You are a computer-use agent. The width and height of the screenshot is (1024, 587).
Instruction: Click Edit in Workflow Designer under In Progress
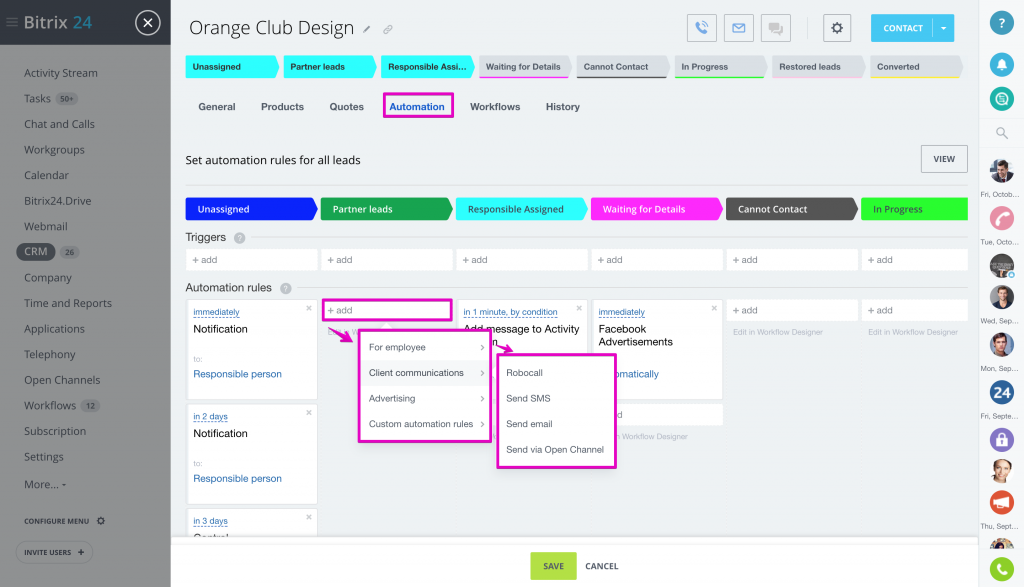coord(912,332)
